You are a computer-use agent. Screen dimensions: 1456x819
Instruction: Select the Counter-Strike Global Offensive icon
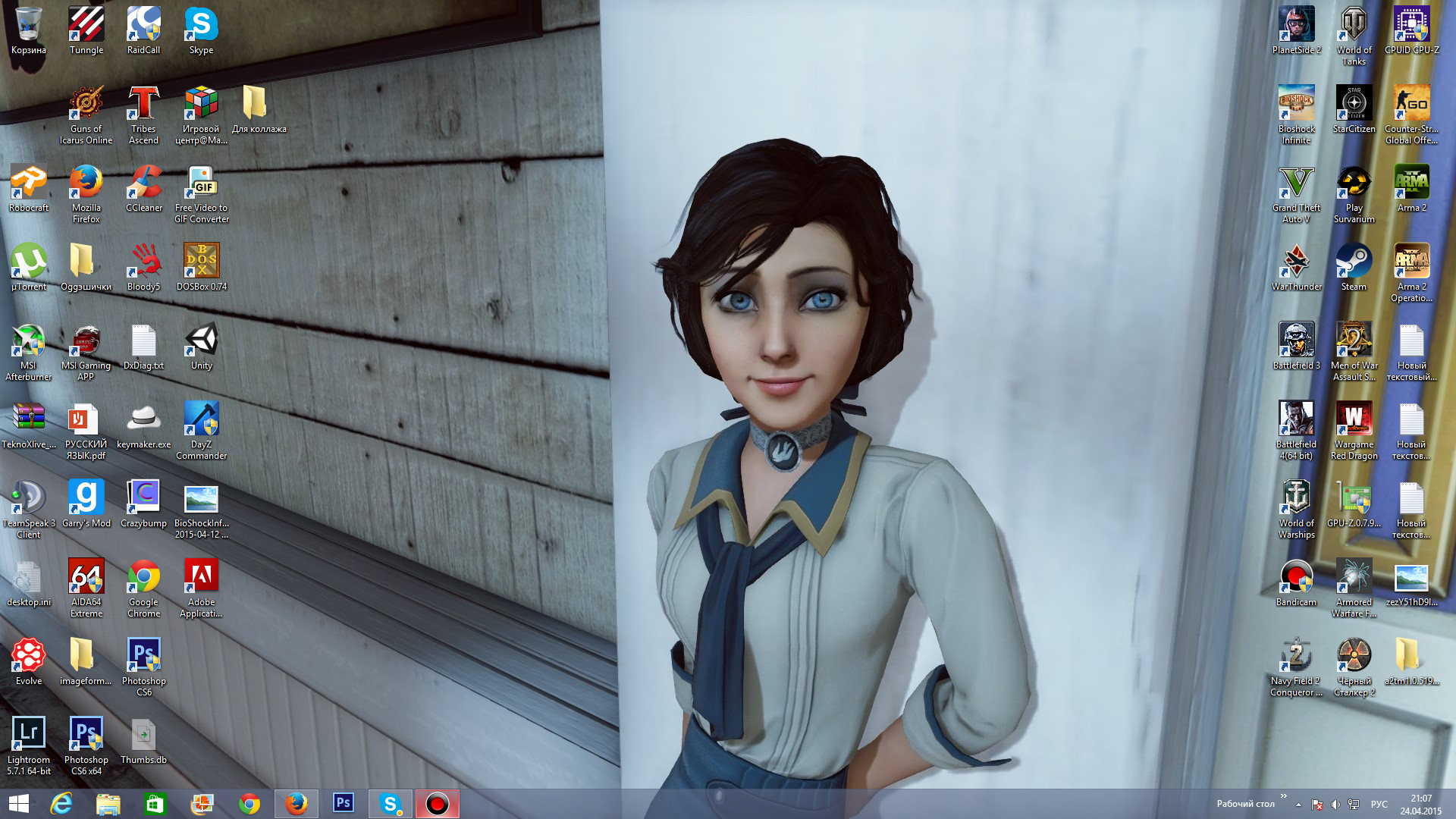coord(1411,115)
